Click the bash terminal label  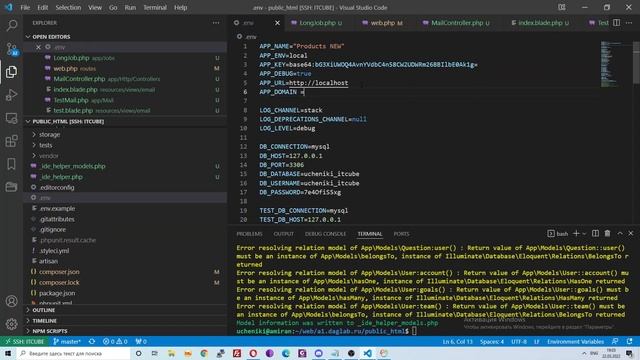coord(558,233)
